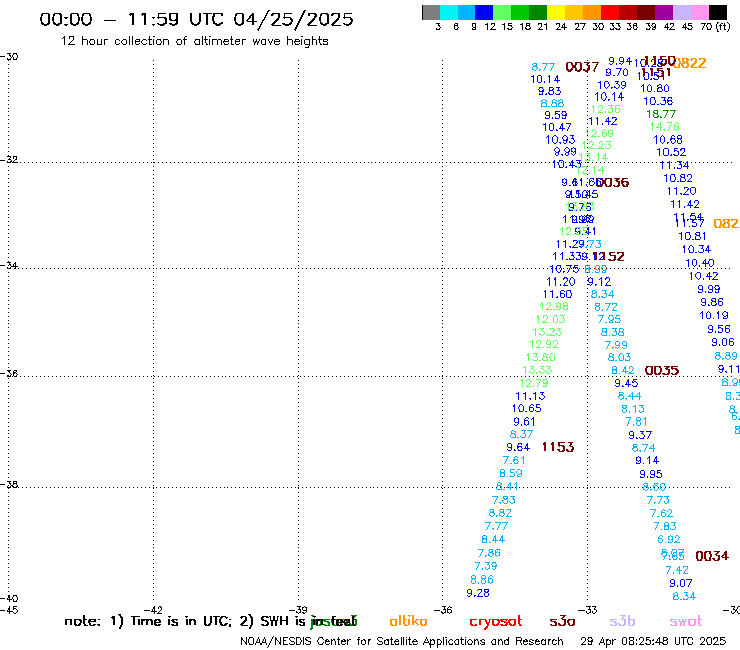The width and height of the screenshot is (740, 650).
Task: Click pass time label '1153'
Action: pyautogui.click(x=558, y=447)
